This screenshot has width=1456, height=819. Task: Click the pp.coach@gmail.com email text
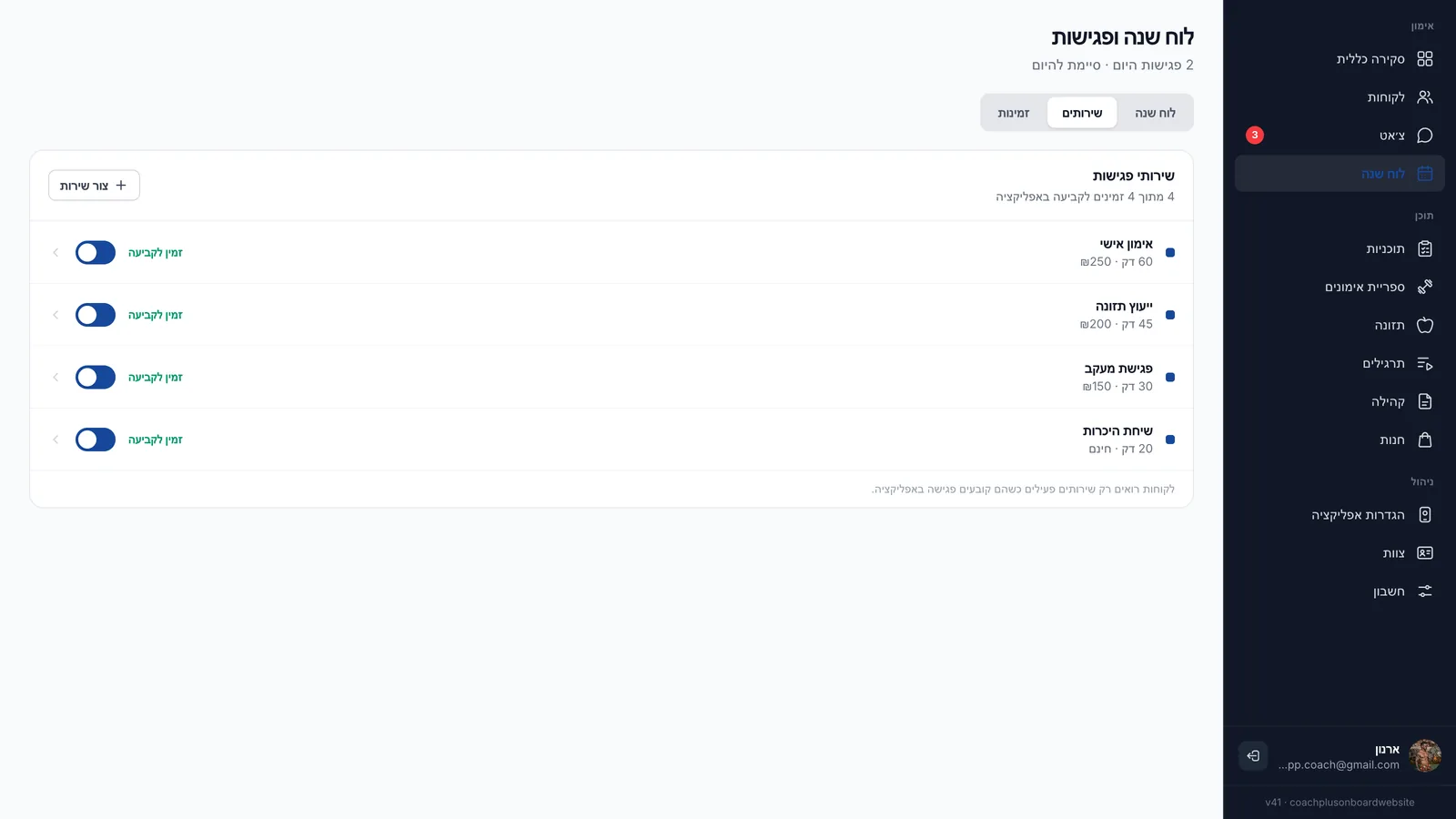(1339, 765)
